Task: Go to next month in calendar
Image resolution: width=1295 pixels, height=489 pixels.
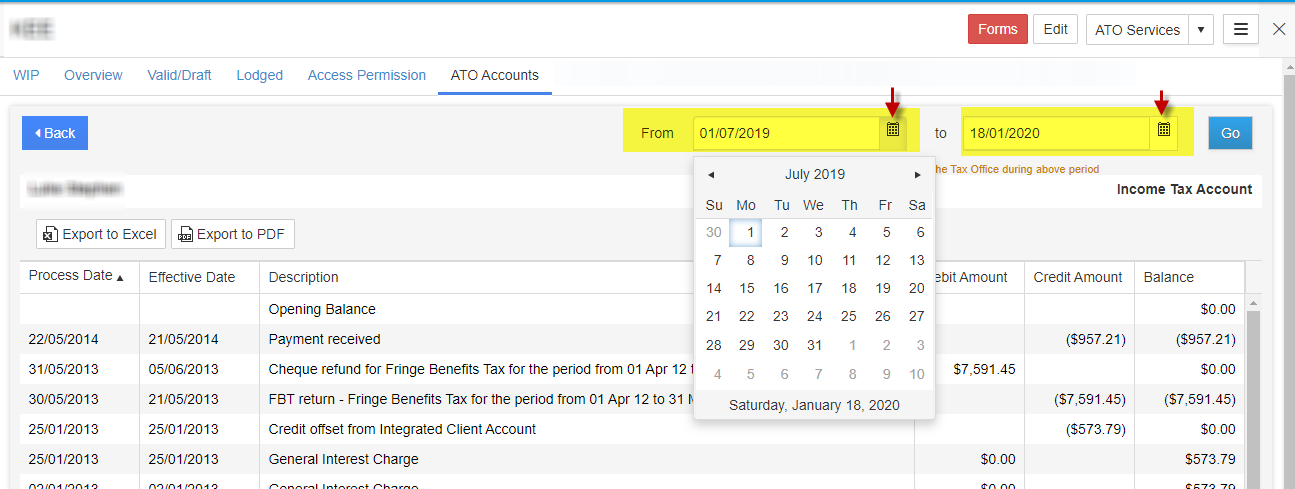Action: [917, 175]
